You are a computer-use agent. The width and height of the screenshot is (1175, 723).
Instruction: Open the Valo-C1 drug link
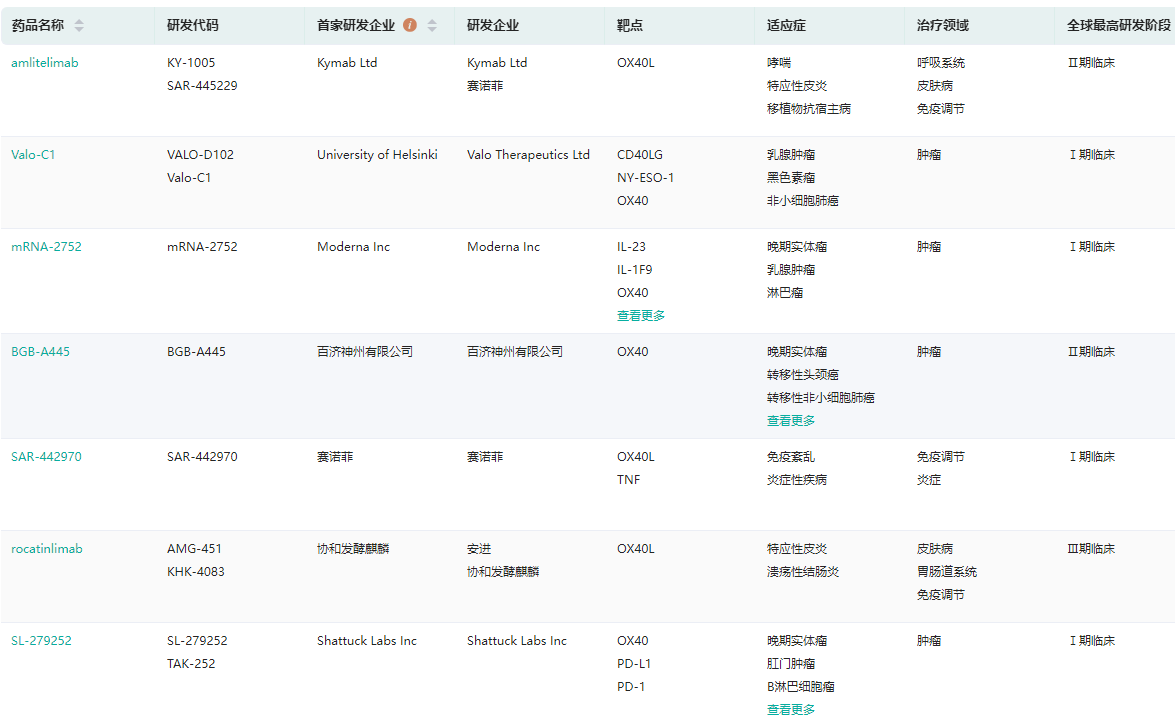click(33, 155)
